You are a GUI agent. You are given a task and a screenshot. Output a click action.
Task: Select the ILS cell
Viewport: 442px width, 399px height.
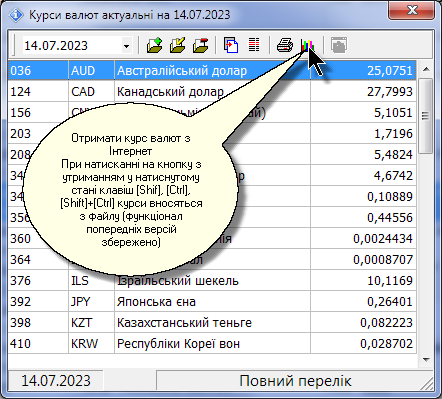point(91,280)
